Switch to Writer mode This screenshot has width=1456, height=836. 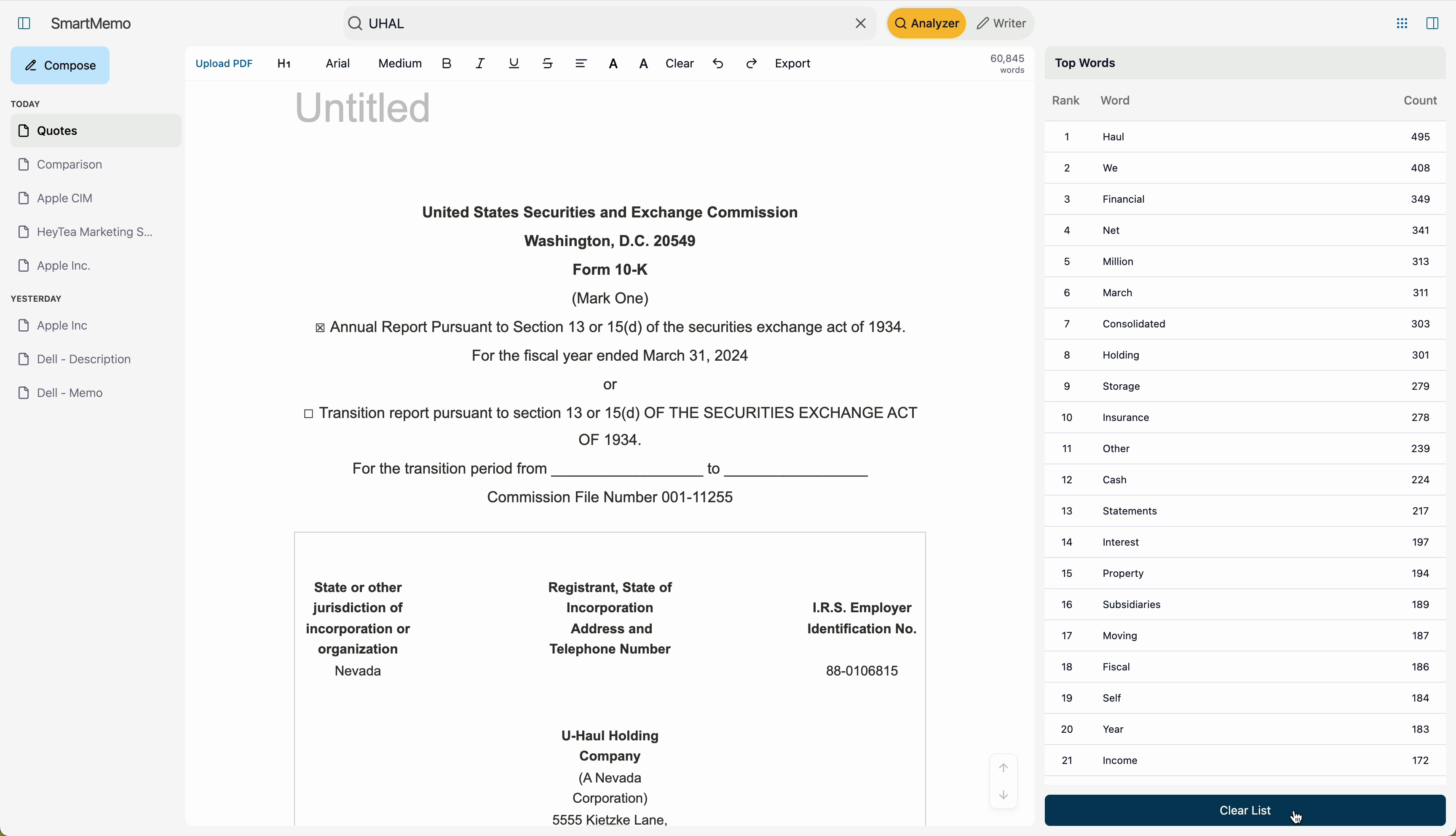coord(1001,24)
